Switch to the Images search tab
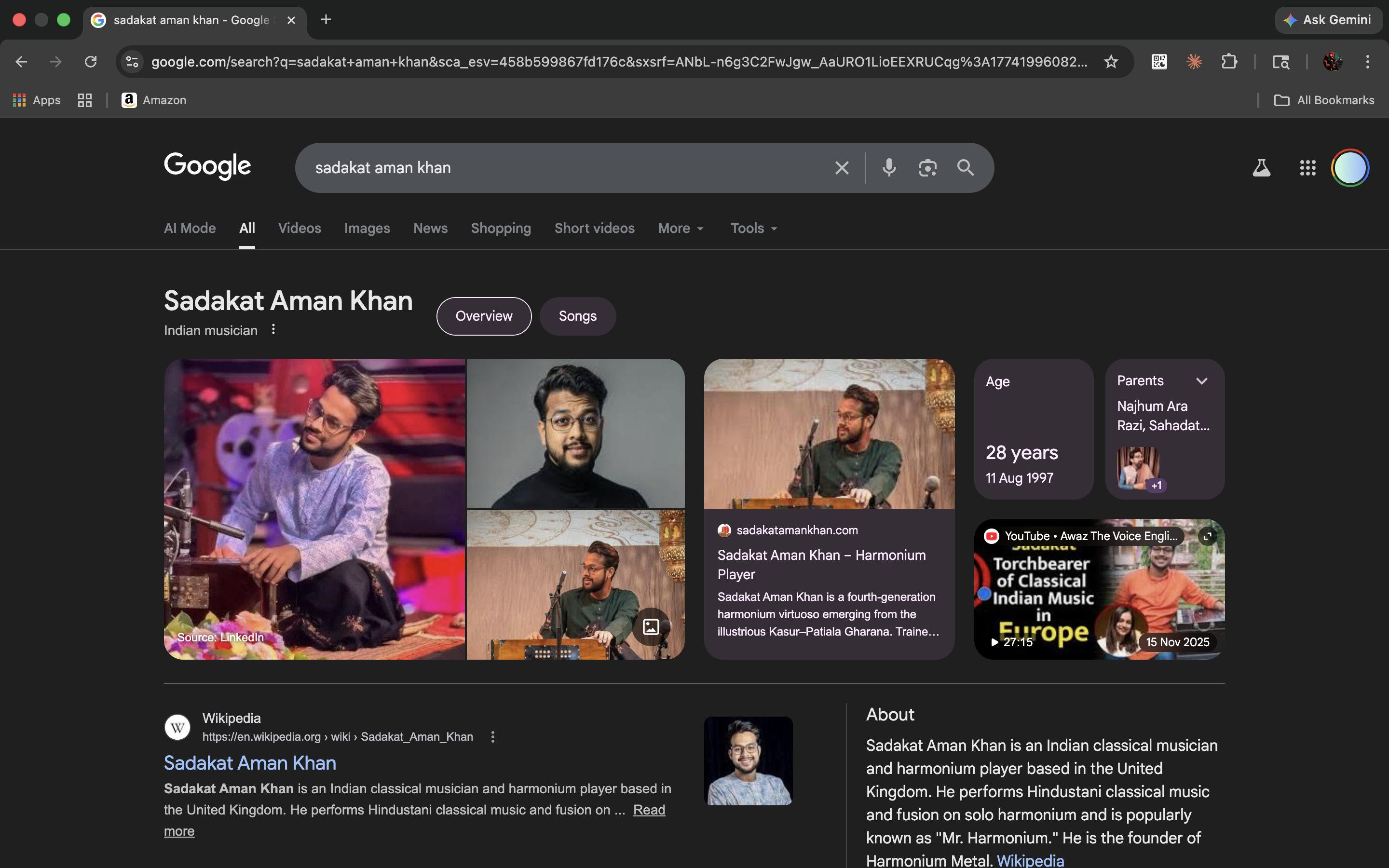Image resolution: width=1389 pixels, height=868 pixels. tap(367, 228)
